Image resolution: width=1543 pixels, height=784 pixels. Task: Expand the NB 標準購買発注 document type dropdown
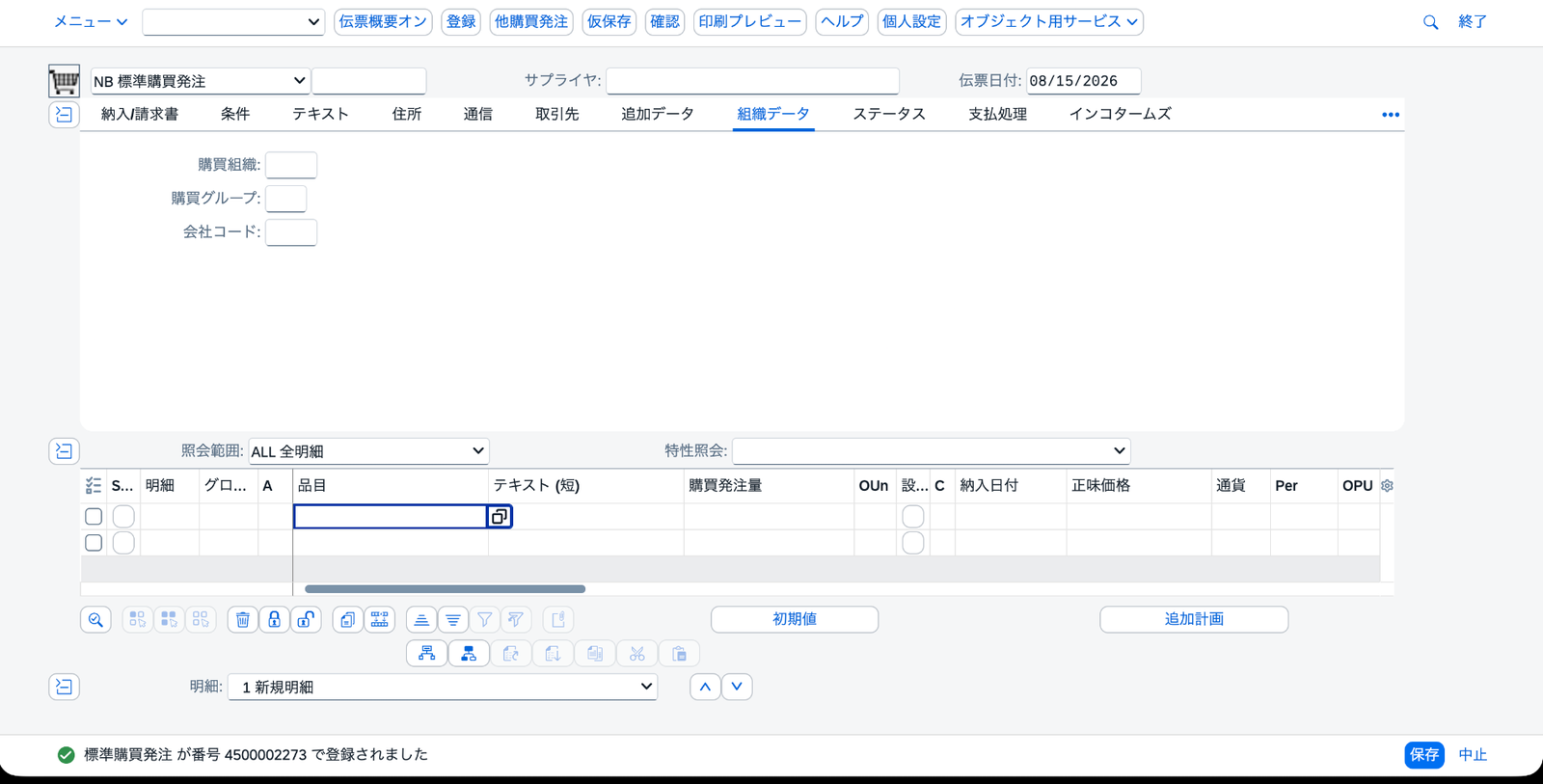pyautogui.click(x=201, y=81)
